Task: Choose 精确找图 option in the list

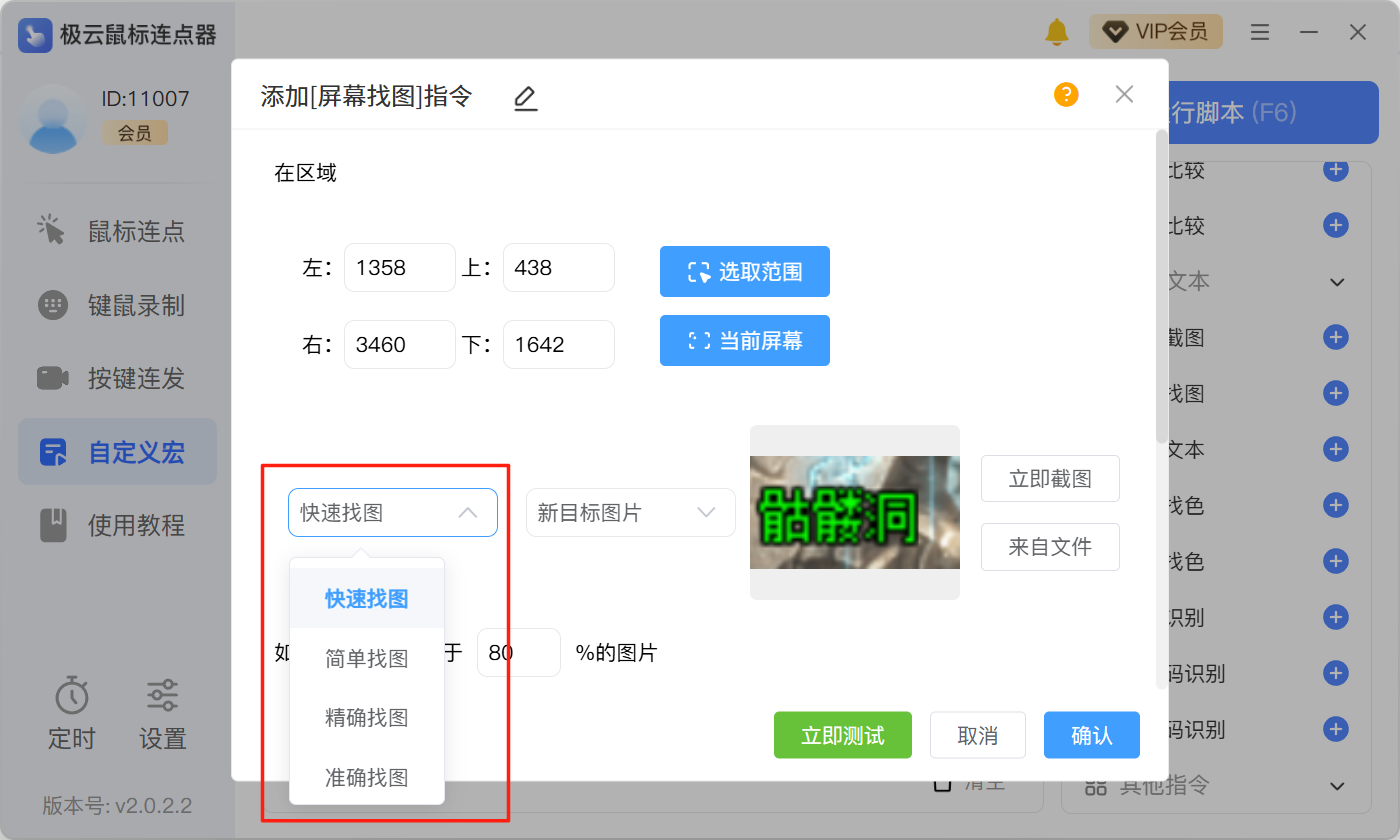Action: click(367, 718)
